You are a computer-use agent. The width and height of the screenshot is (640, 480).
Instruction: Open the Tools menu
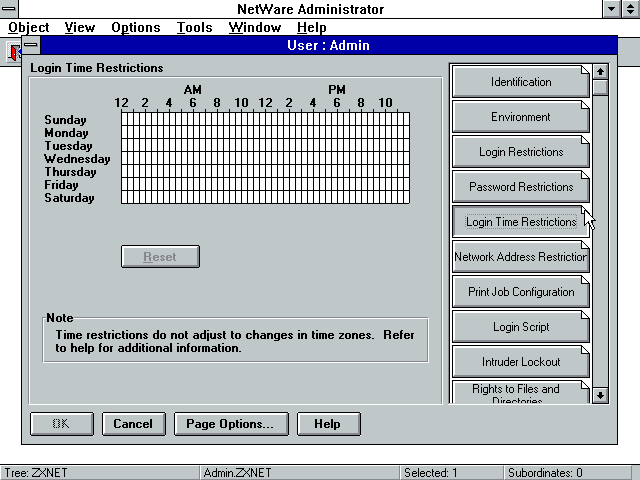(x=194, y=28)
